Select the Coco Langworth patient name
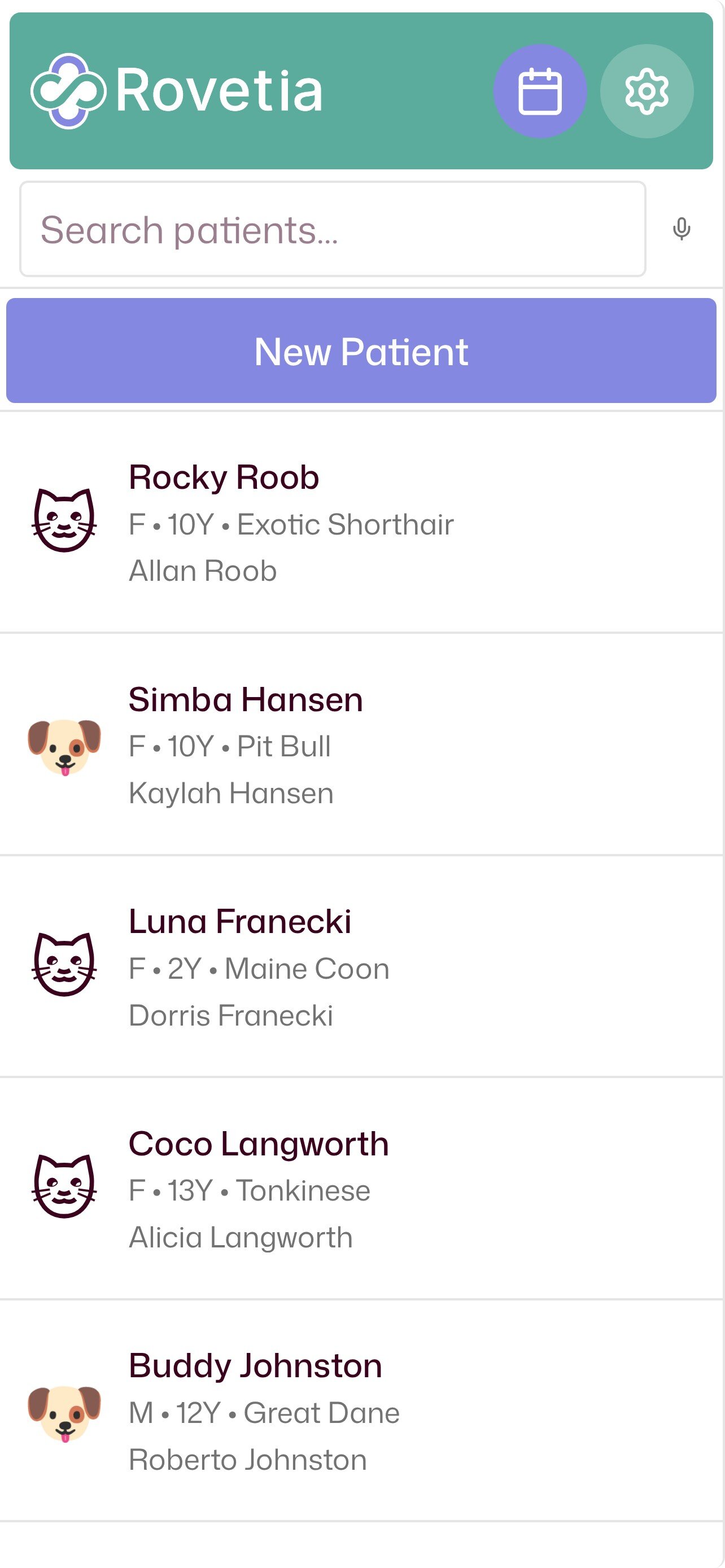Viewport: 725px width, 1568px height. pos(259,1144)
